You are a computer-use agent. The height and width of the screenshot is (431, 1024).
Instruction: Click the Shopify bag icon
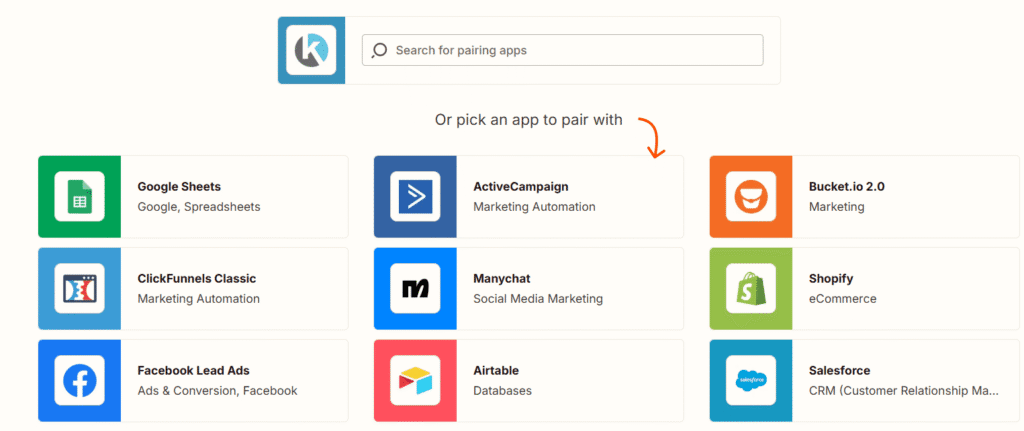(x=751, y=289)
